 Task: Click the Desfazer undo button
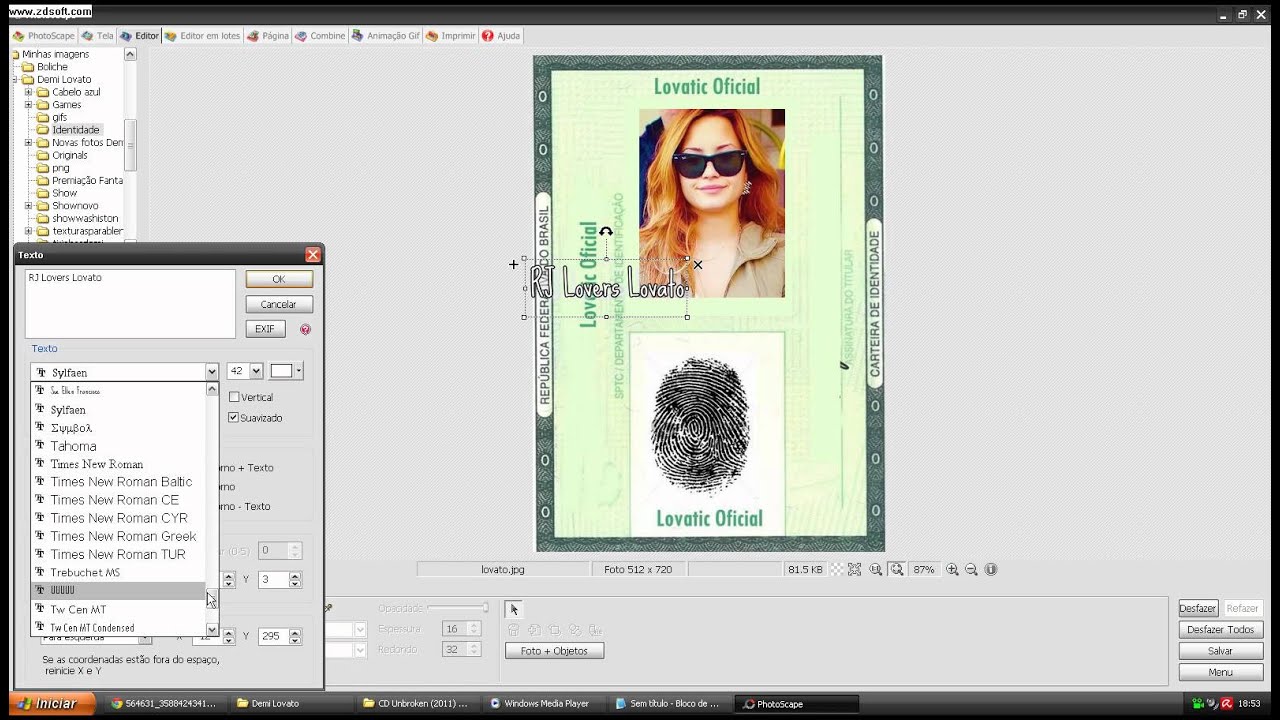[x=1197, y=608]
